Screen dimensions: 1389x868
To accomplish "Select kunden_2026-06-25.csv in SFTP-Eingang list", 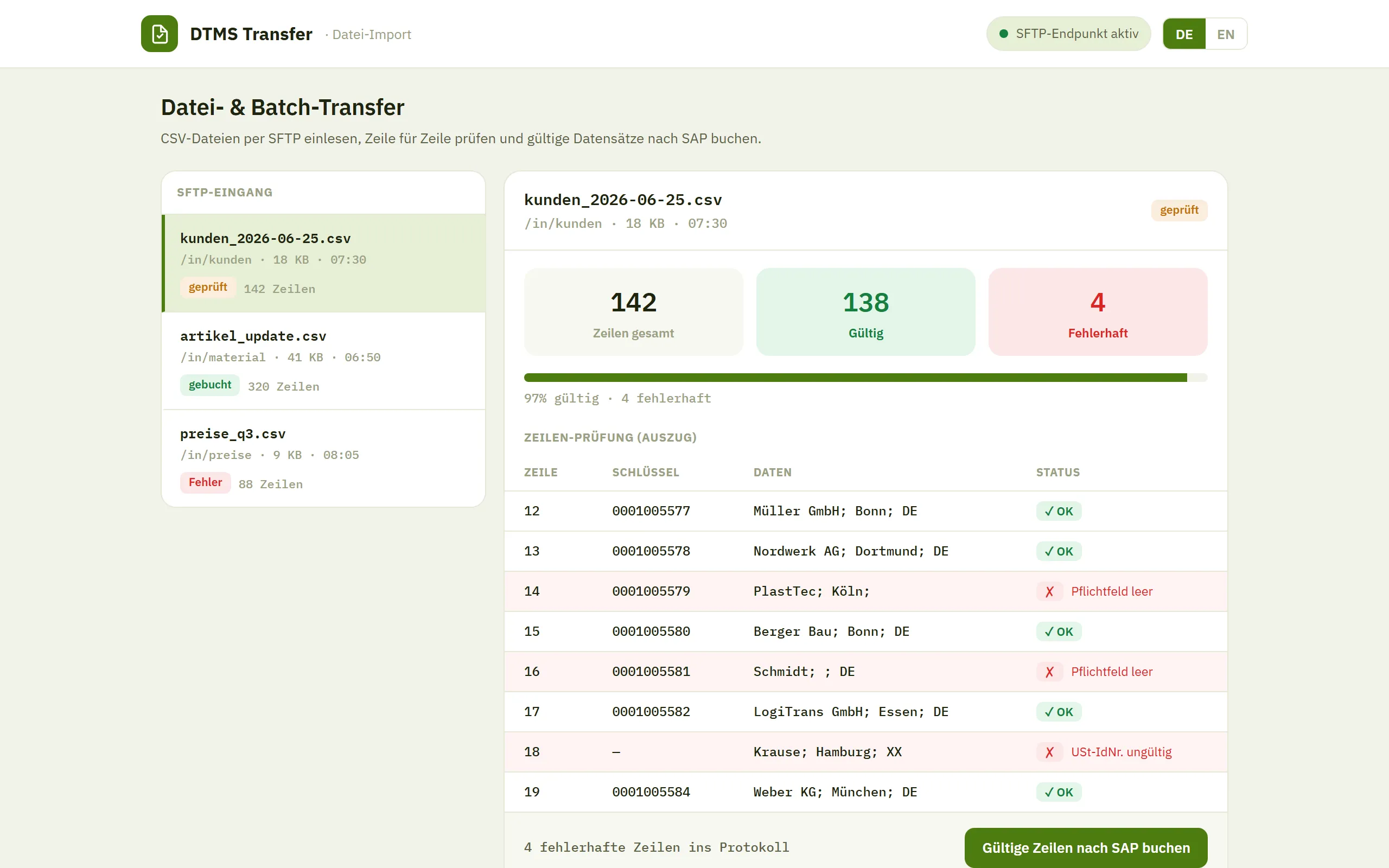I will (x=324, y=263).
